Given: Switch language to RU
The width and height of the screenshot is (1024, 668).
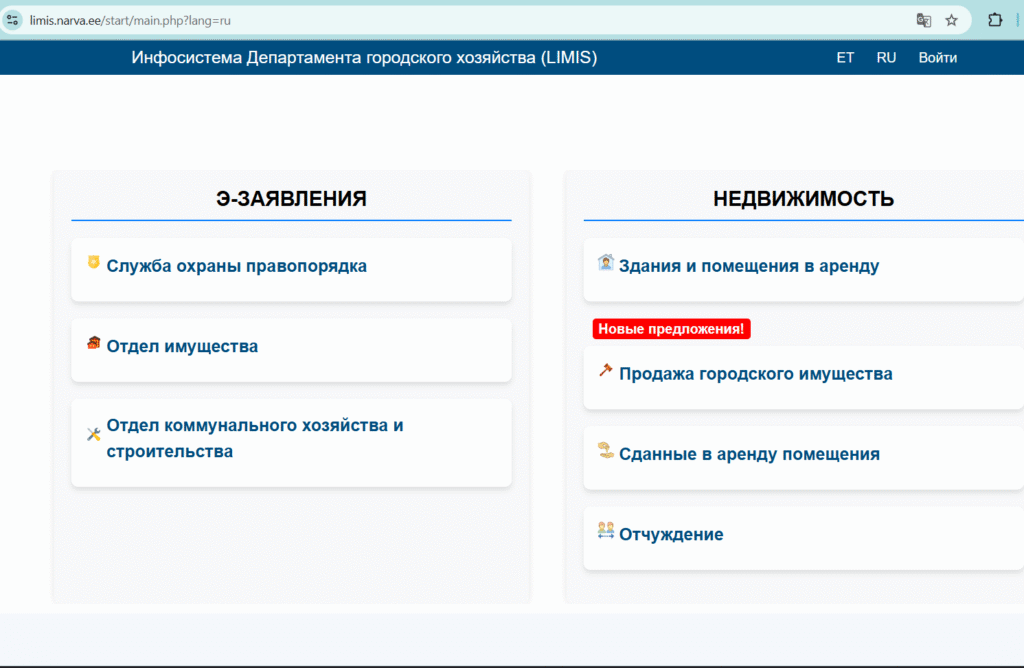Looking at the screenshot, I should [886, 58].
